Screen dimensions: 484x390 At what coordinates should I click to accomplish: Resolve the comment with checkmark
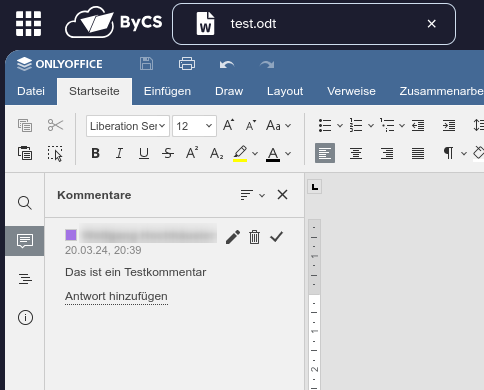(x=276, y=237)
